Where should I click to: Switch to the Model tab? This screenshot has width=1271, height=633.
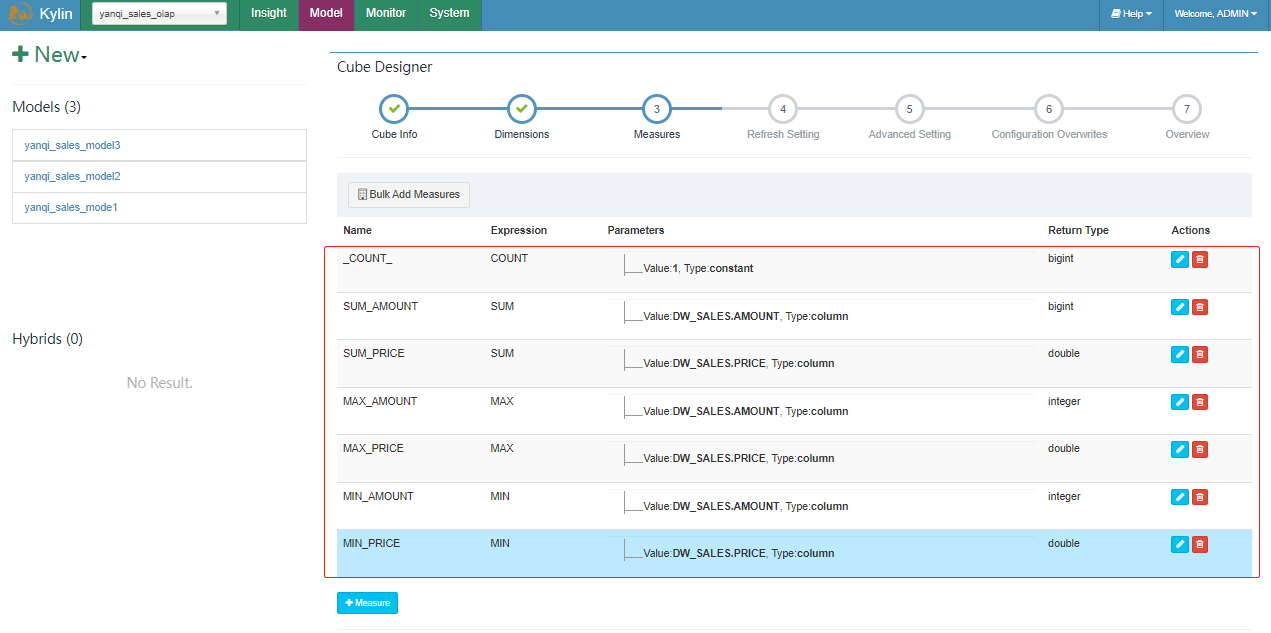click(326, 14)
